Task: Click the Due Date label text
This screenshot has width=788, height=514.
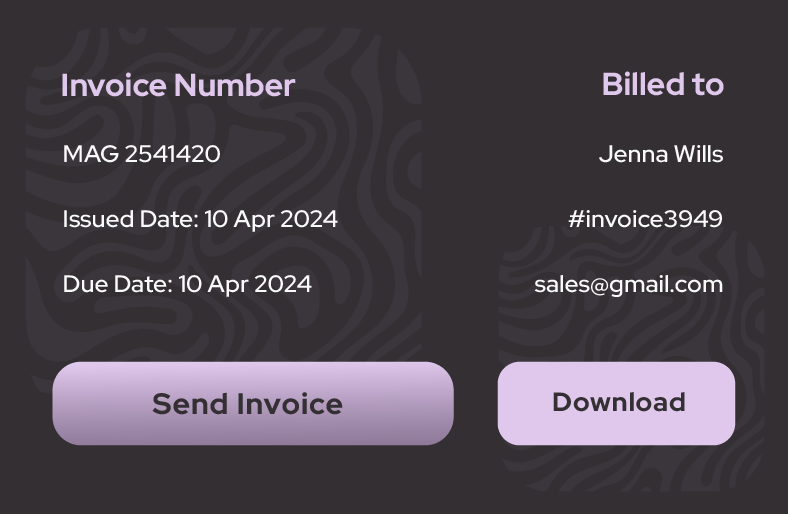Action: (x=117, y=284)
